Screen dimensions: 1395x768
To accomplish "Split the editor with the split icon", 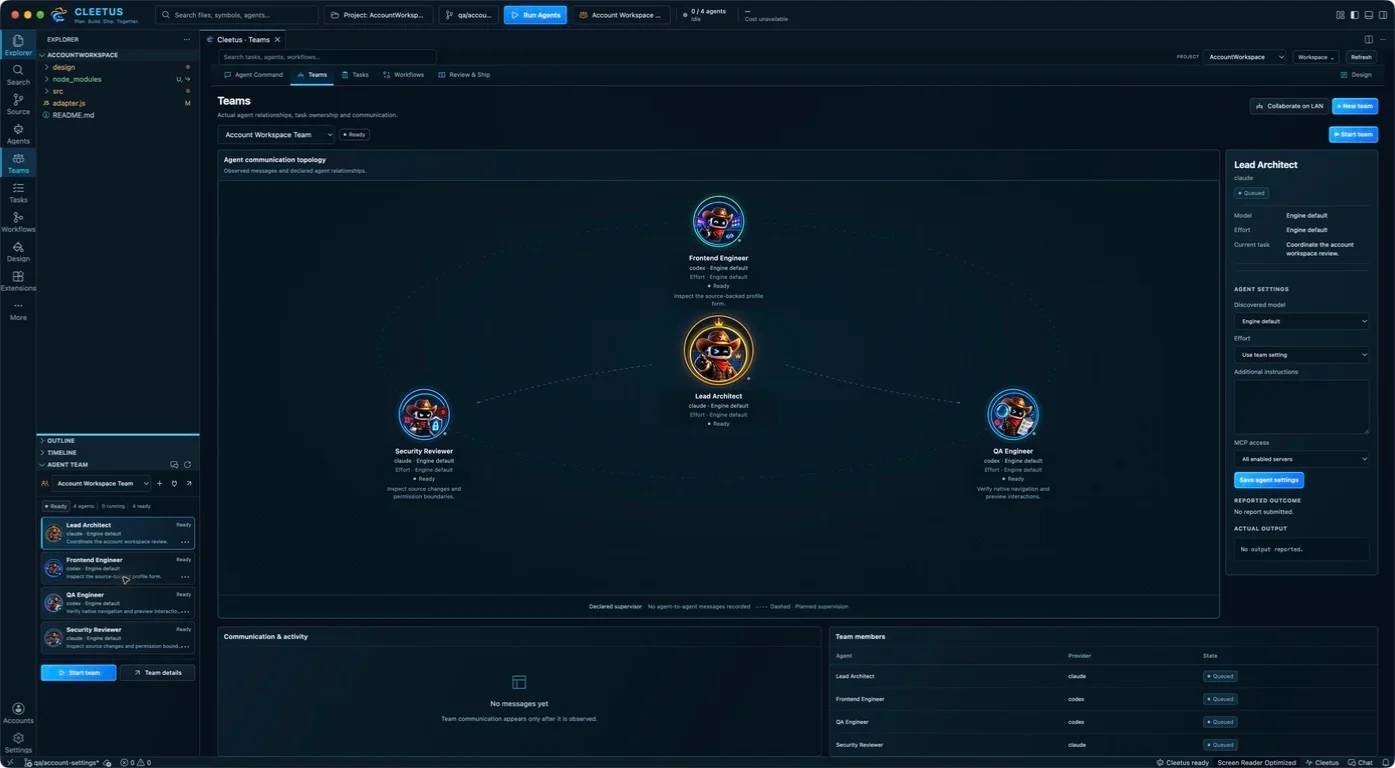I will click(1368, 39).
